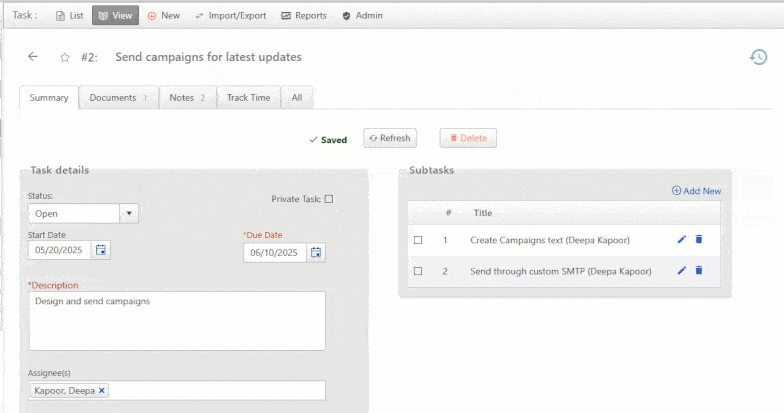Create a New task from menu
The image size is (784, 413).
[x=164, y=16]
